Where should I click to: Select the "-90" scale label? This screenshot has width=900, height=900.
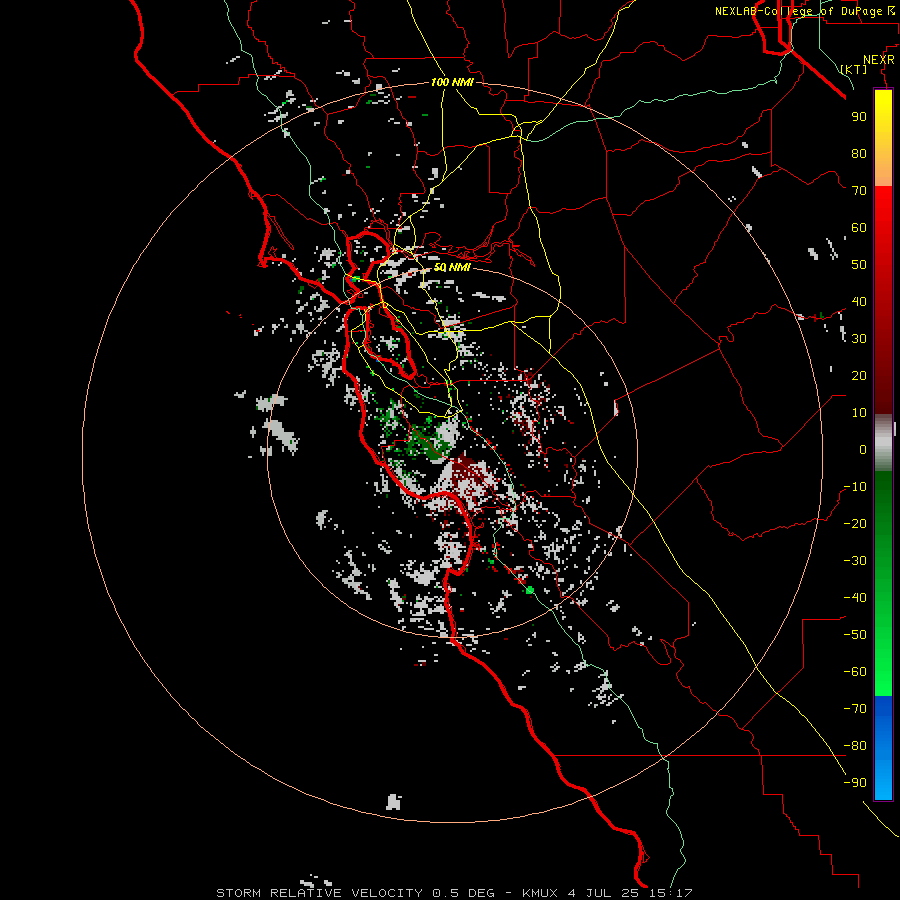tap(855, 783)
